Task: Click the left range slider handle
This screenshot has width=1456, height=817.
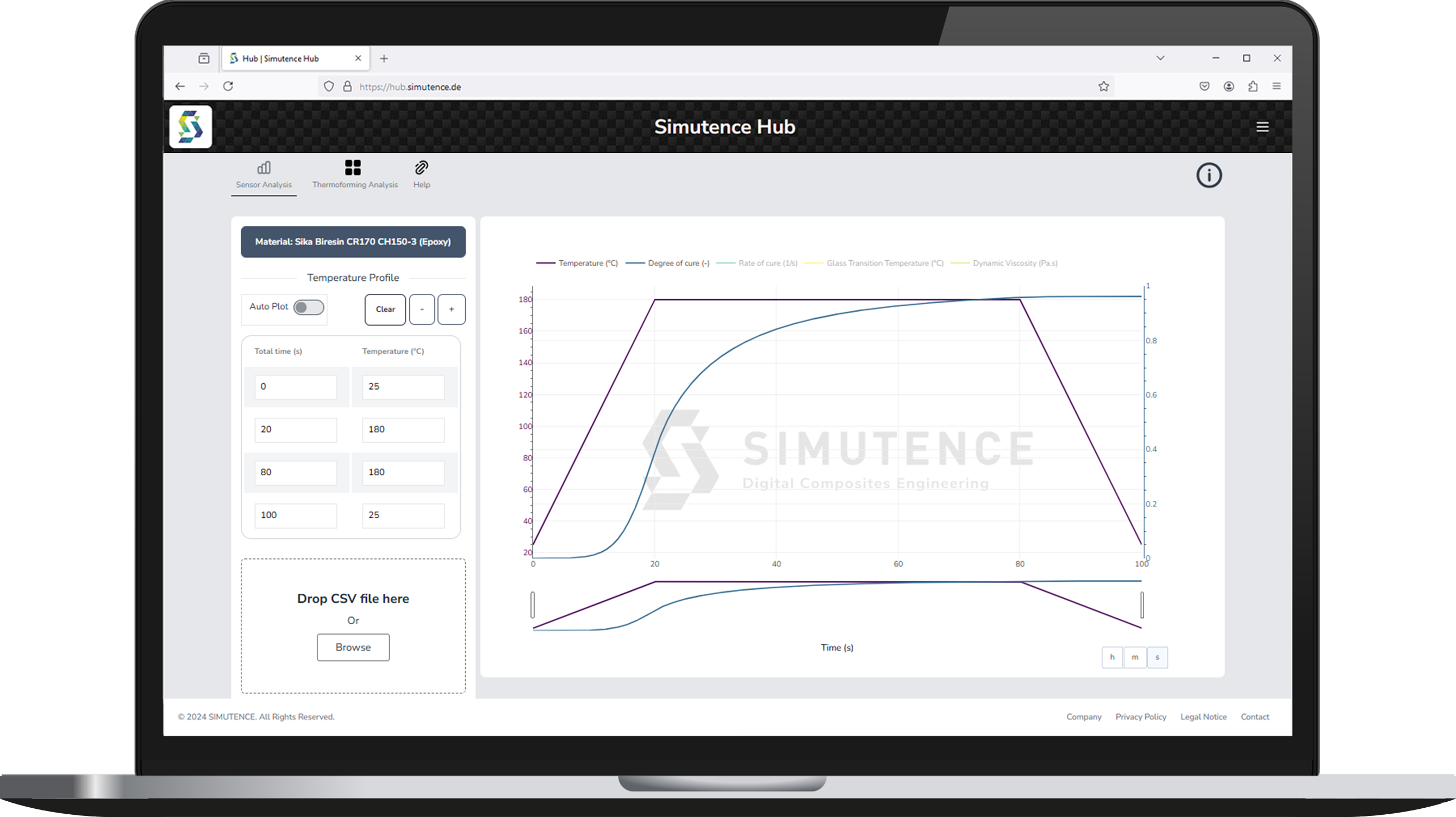Action: (x=533, y=605)
